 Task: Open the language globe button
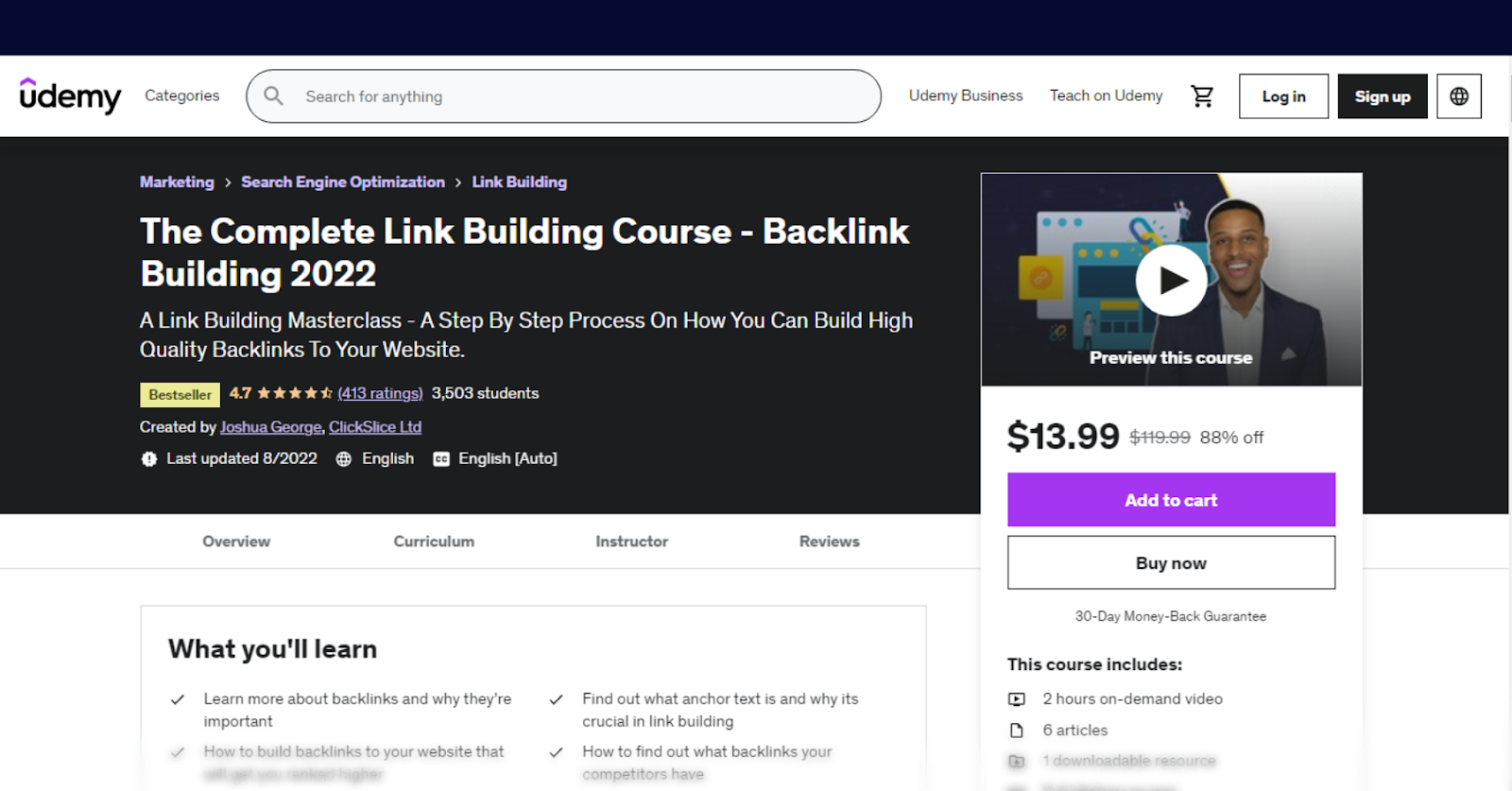point(1459,96)
